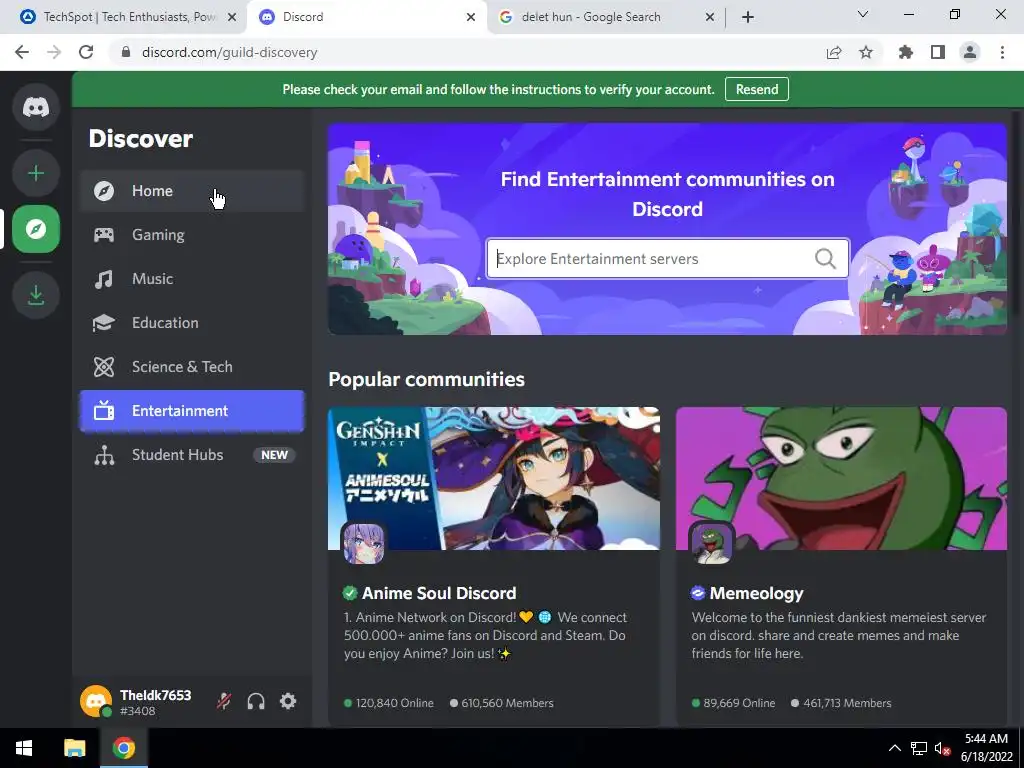The height and width of the screenshot is (768, 1024).
Task: Open a new browser tab
Action: coord(748,17)
